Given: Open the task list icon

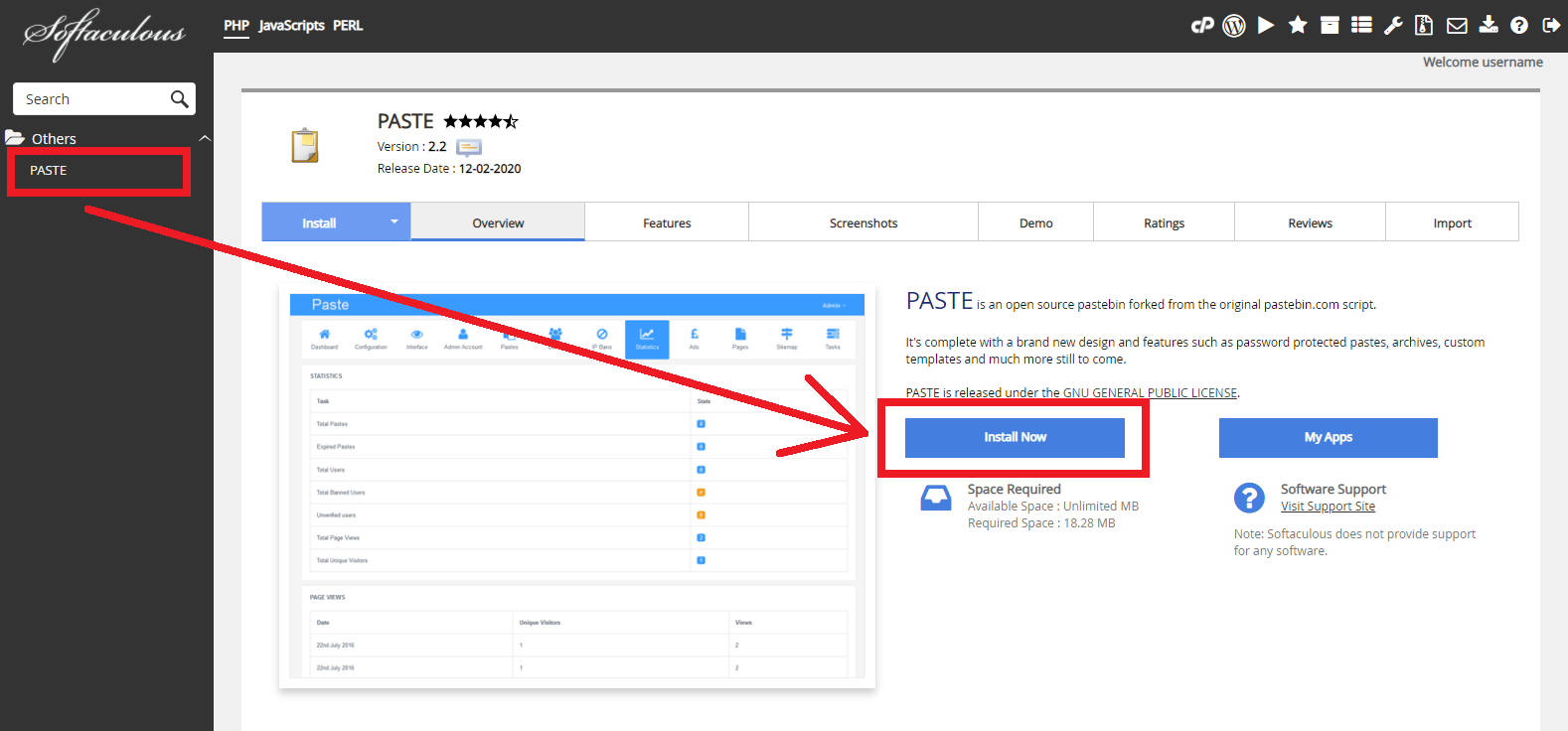Looking at the screenshot, I should (1361, 26).
